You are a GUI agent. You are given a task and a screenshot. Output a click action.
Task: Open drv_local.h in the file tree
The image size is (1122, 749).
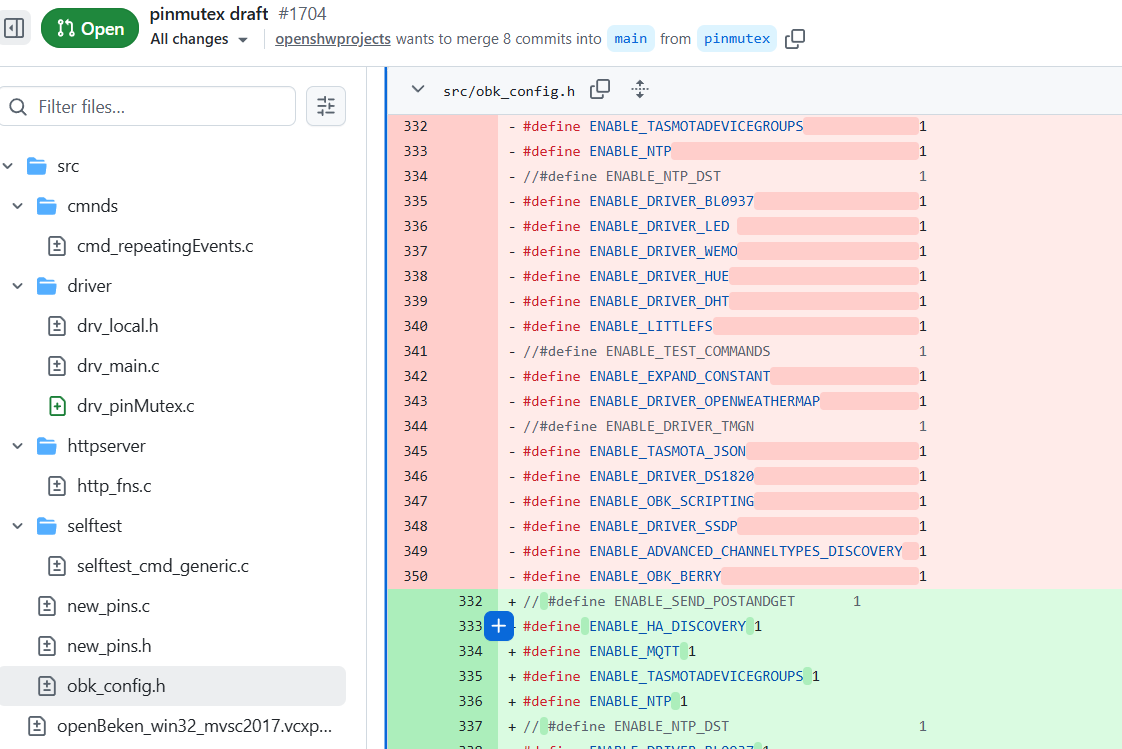(x=117, y=326)
